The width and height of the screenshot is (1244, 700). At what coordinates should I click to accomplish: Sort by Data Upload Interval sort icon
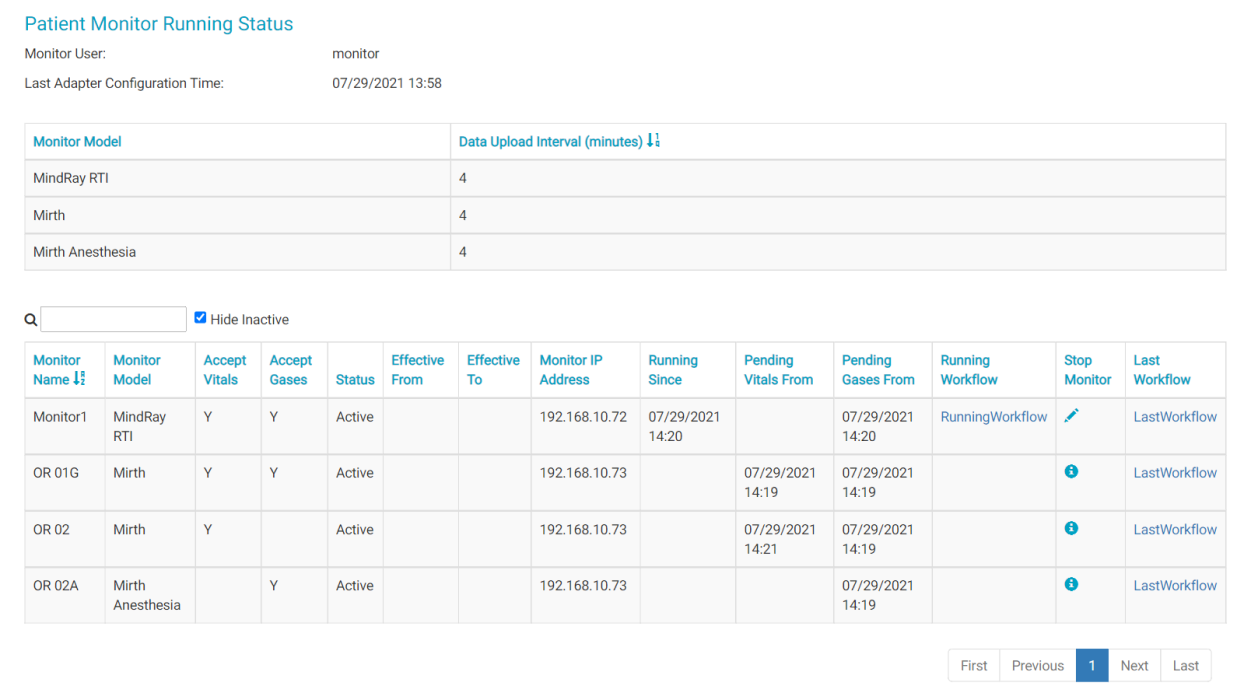tap(653, 141)
